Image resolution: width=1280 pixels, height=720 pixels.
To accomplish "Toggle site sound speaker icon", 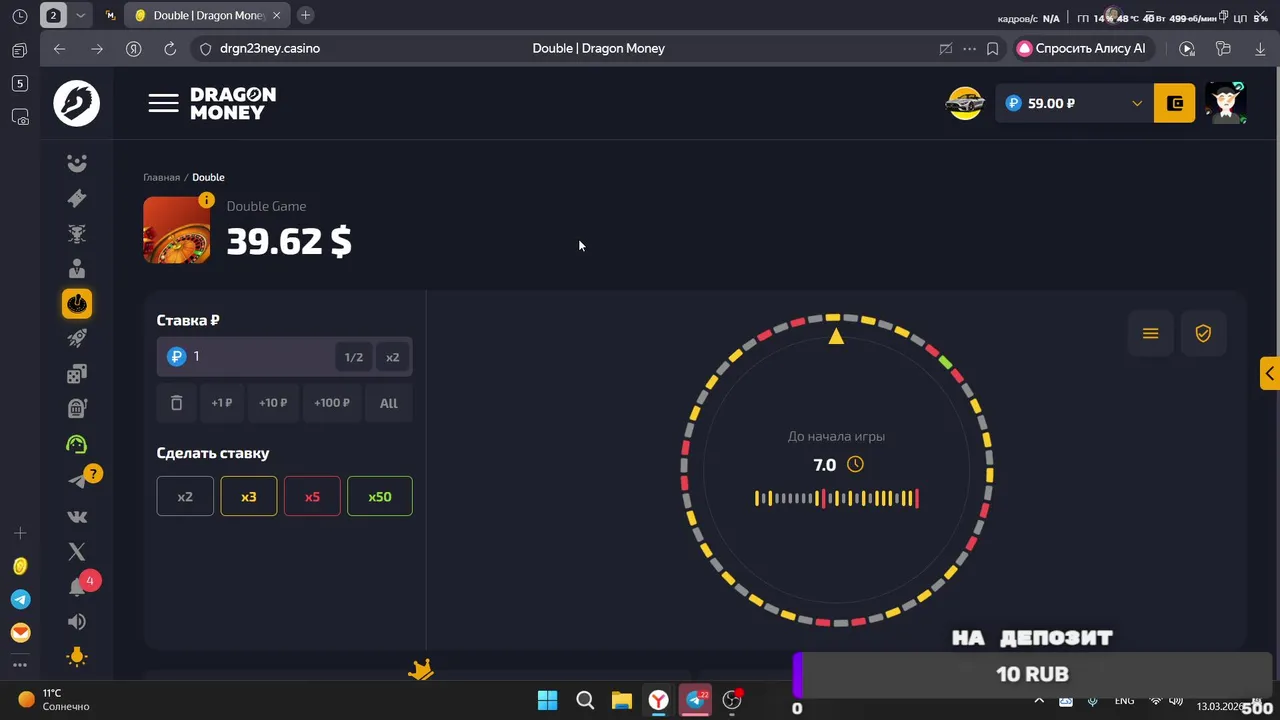I will click(77, 622).
